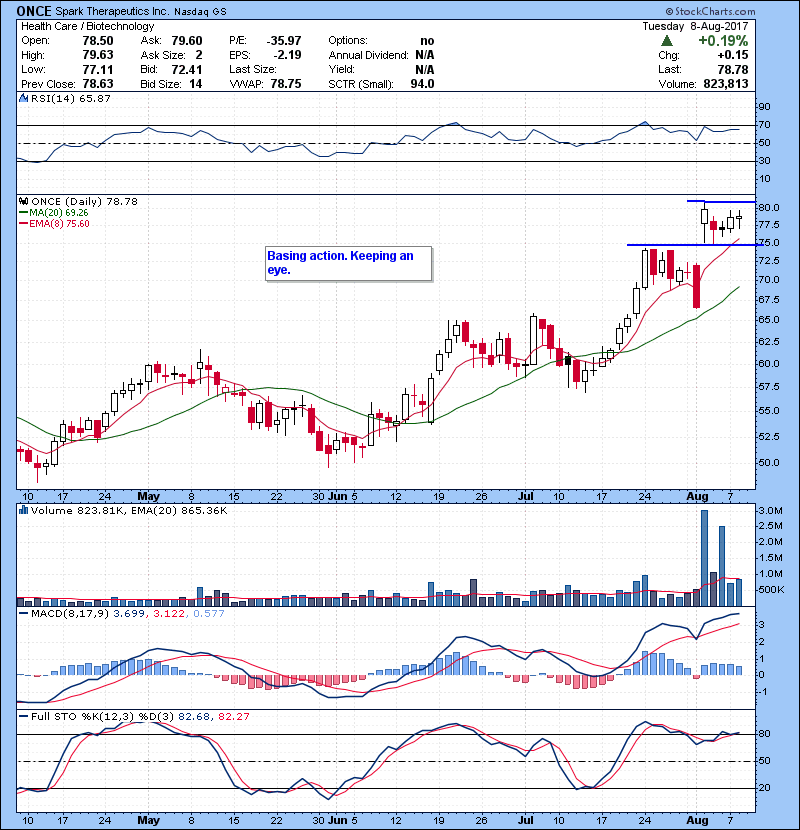Click the Nasdaq GS exchange label
Screen dimensions: 800x830
click(200, 12)
